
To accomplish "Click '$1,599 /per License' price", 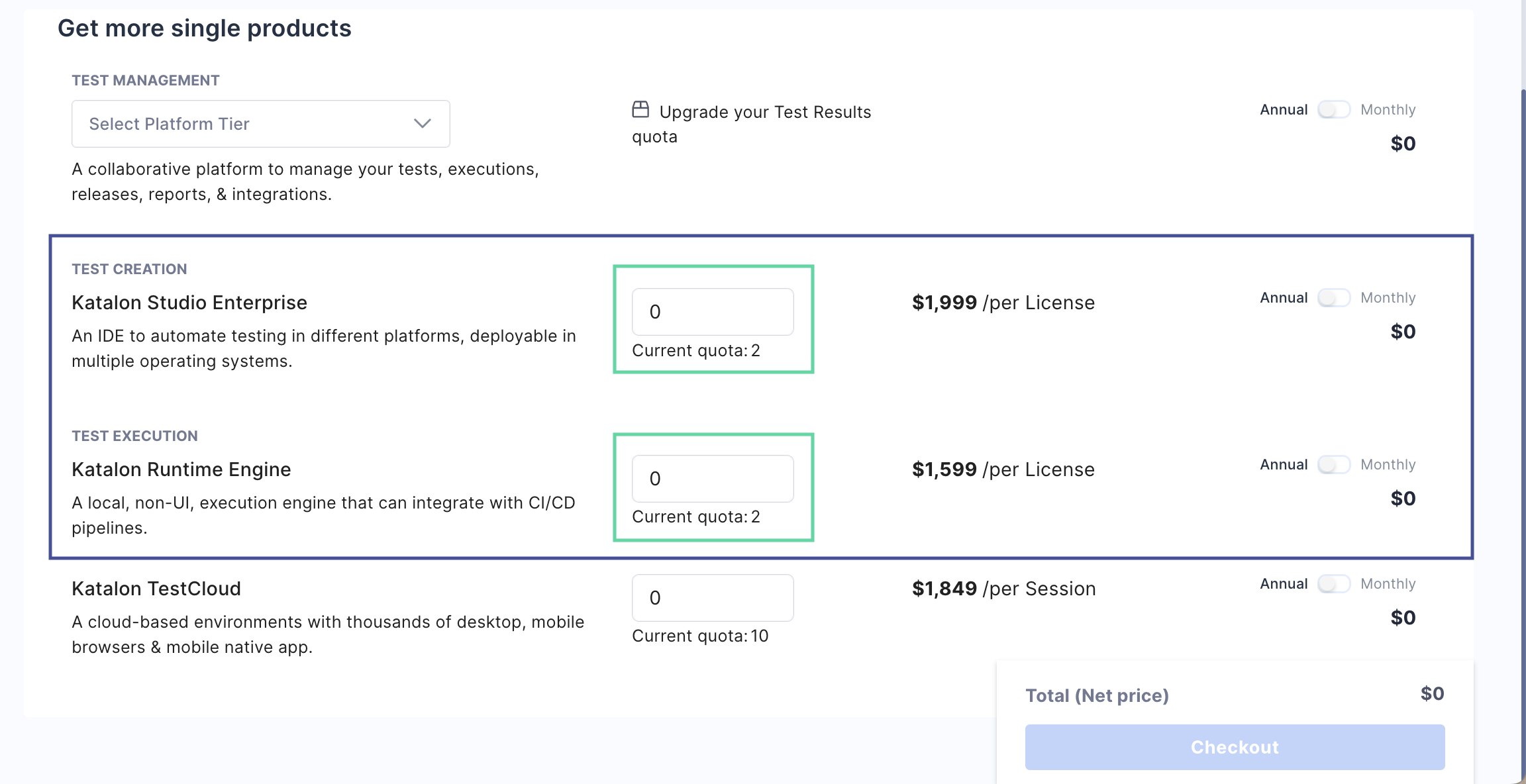I will [1003, 469].
